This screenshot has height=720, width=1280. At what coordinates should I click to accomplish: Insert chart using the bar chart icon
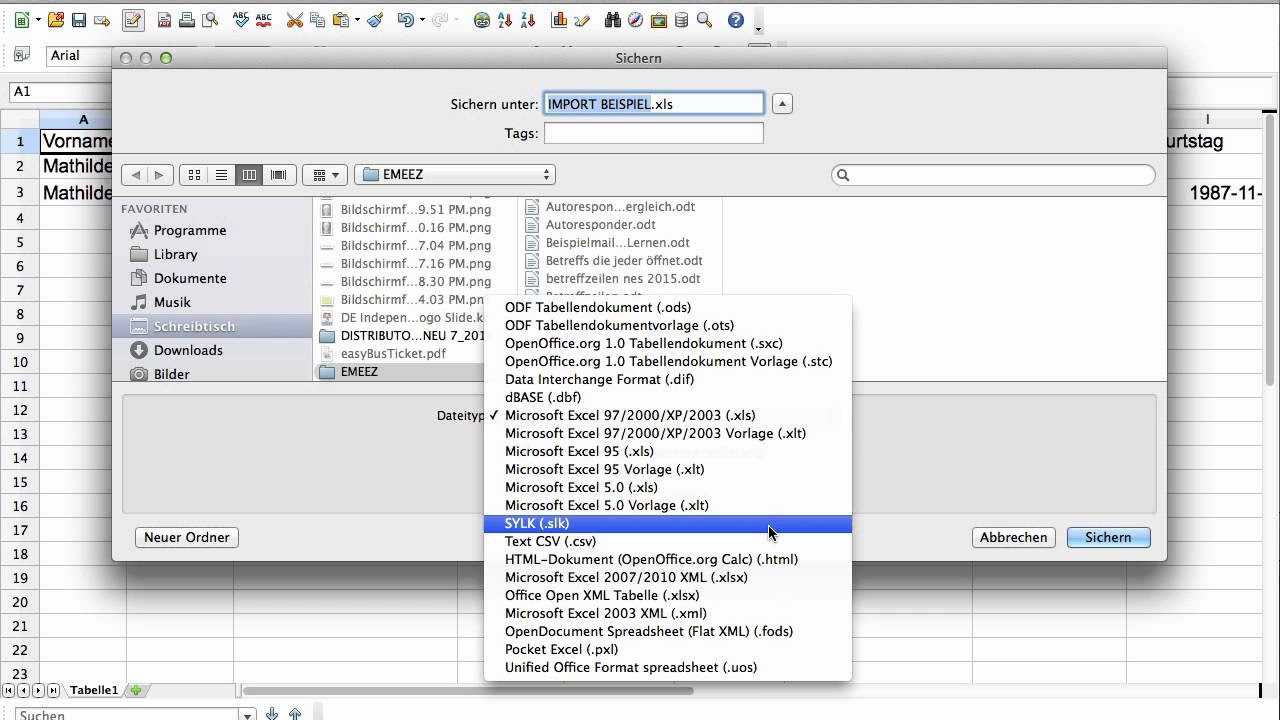coord(559,19)
